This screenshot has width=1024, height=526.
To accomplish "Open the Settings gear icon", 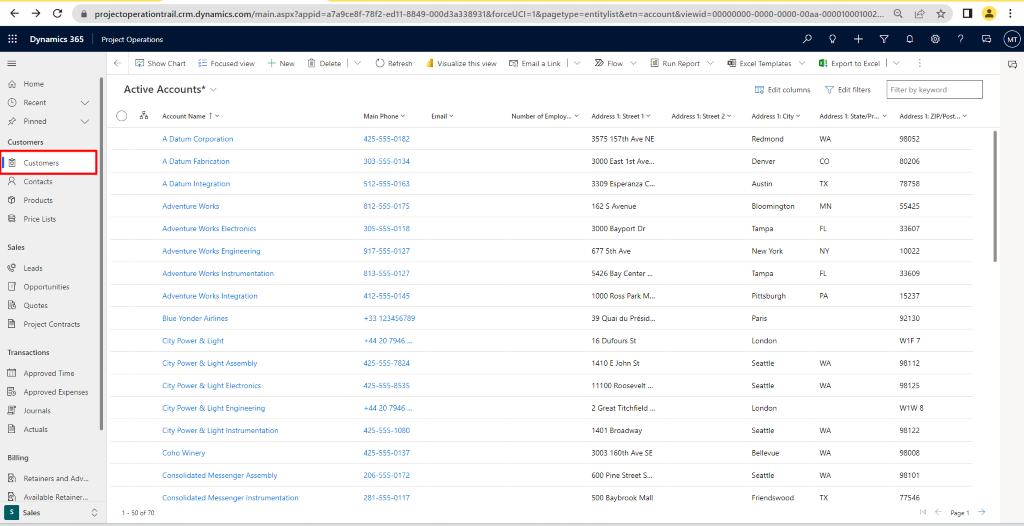I will pyautogui.click(x=935, y=39).
